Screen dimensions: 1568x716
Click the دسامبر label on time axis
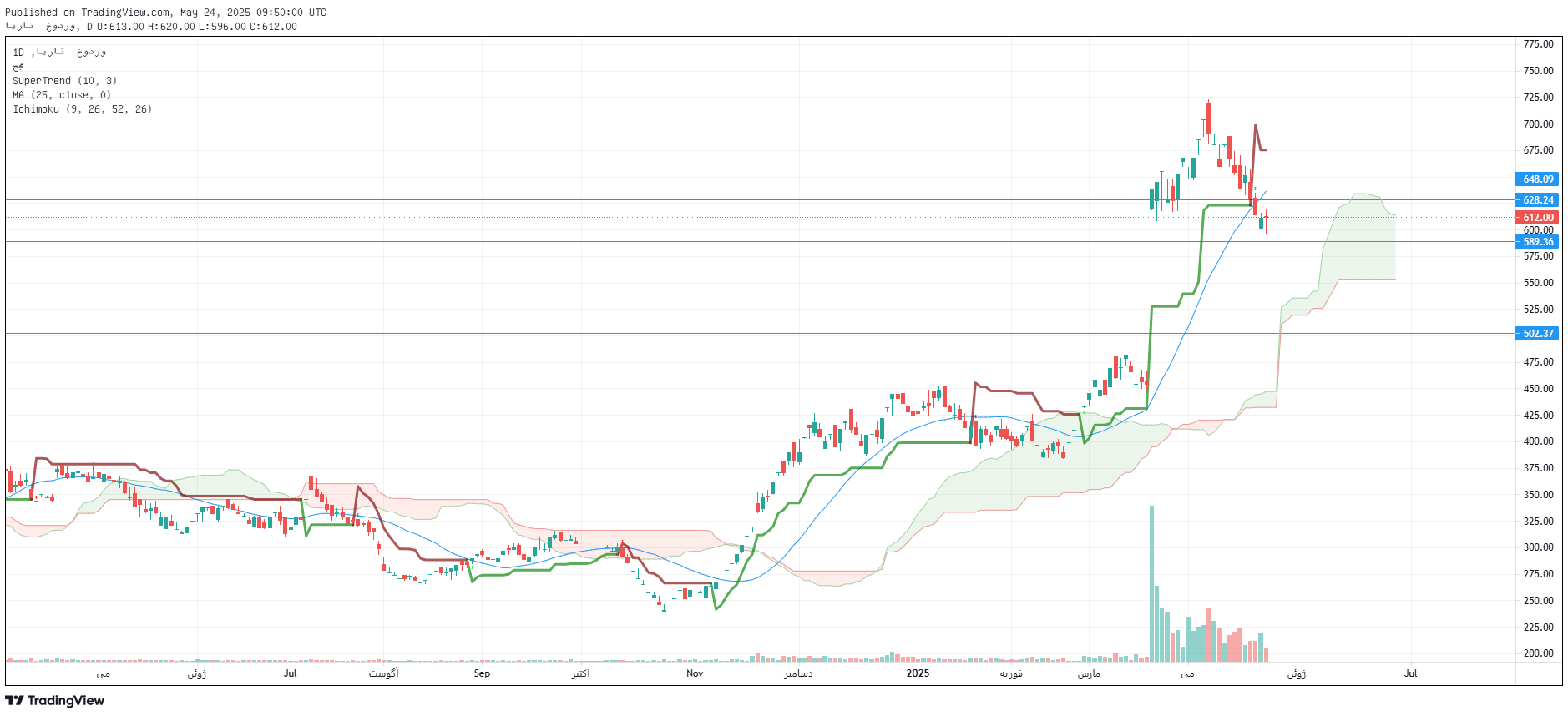(798, 673)
